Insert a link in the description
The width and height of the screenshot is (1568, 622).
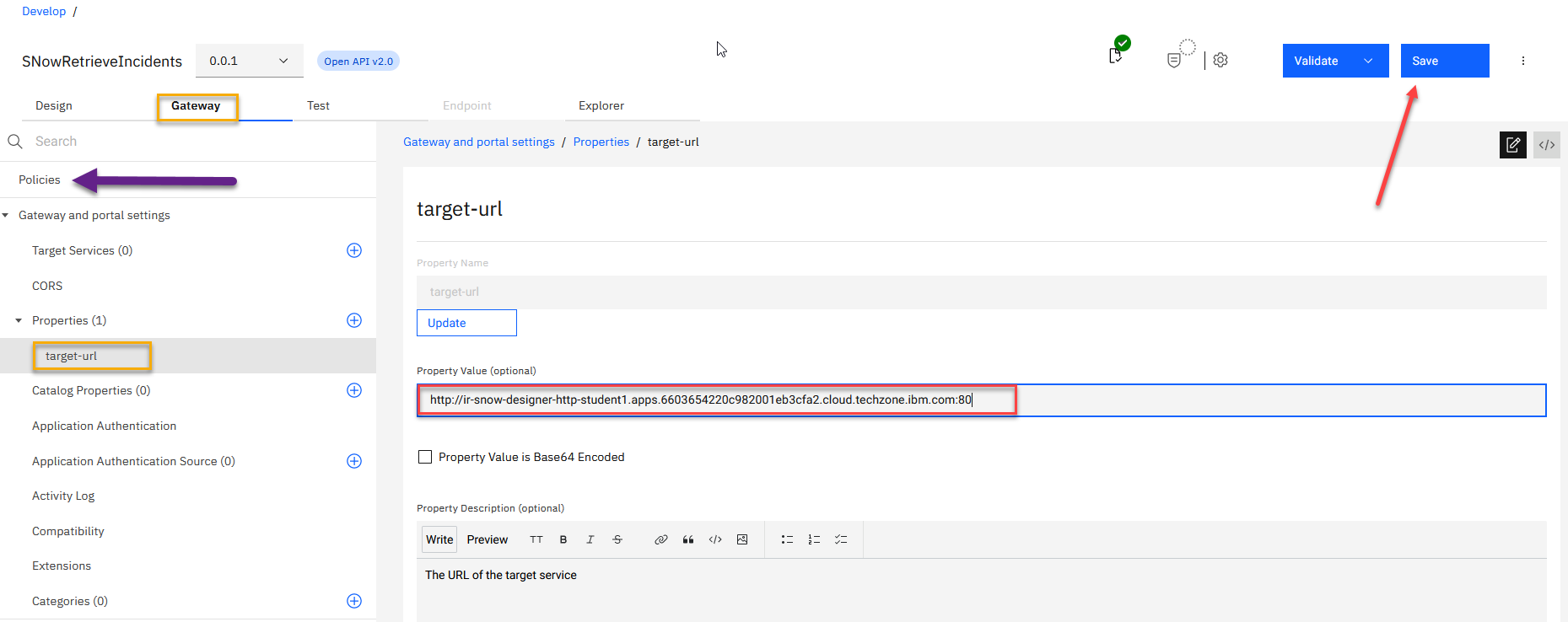coord(660,539)
